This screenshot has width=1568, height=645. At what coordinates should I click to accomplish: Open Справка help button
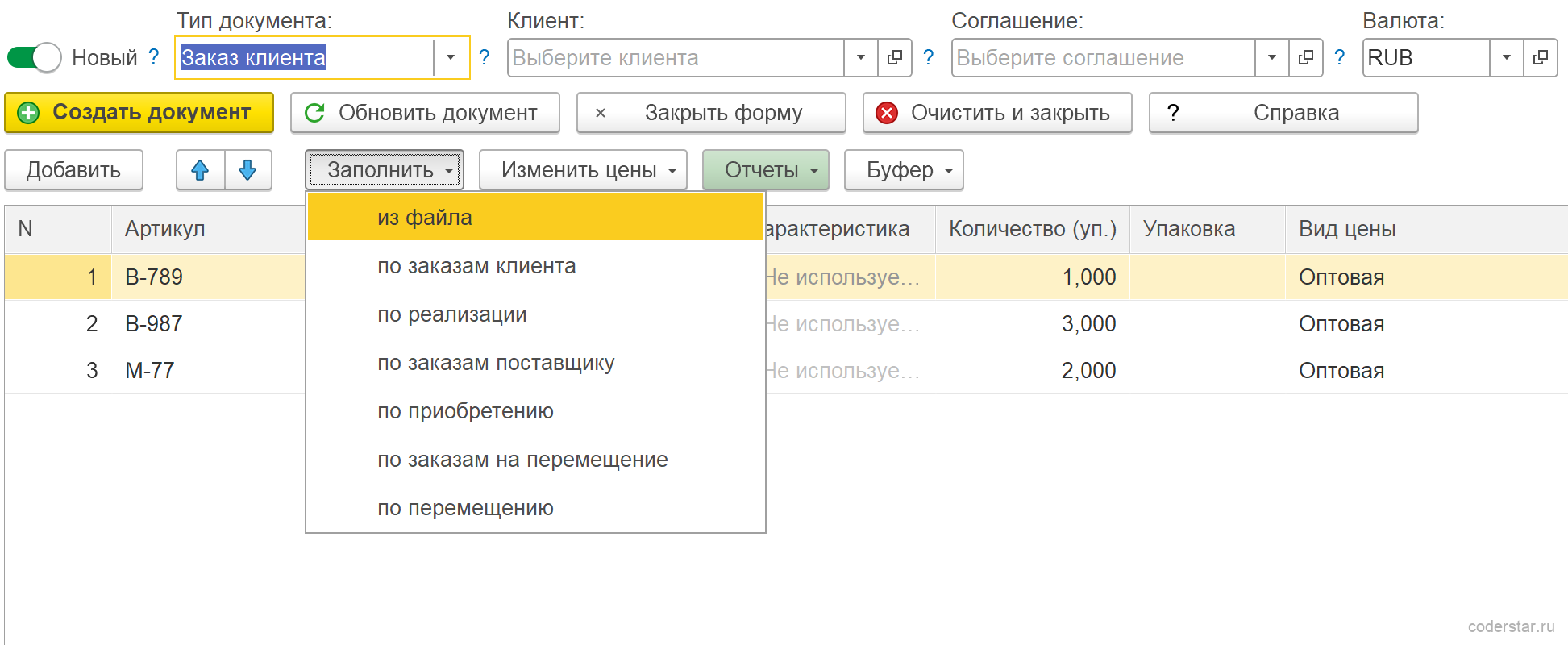pos(1283,112)
